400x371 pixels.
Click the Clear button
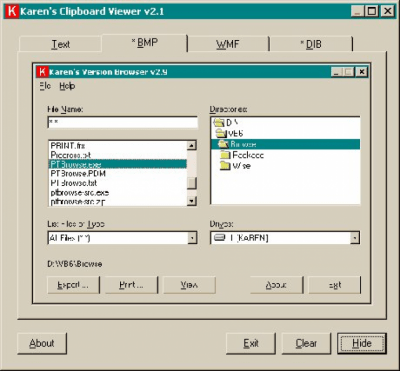pyautogui.click(x=306, y=343)
